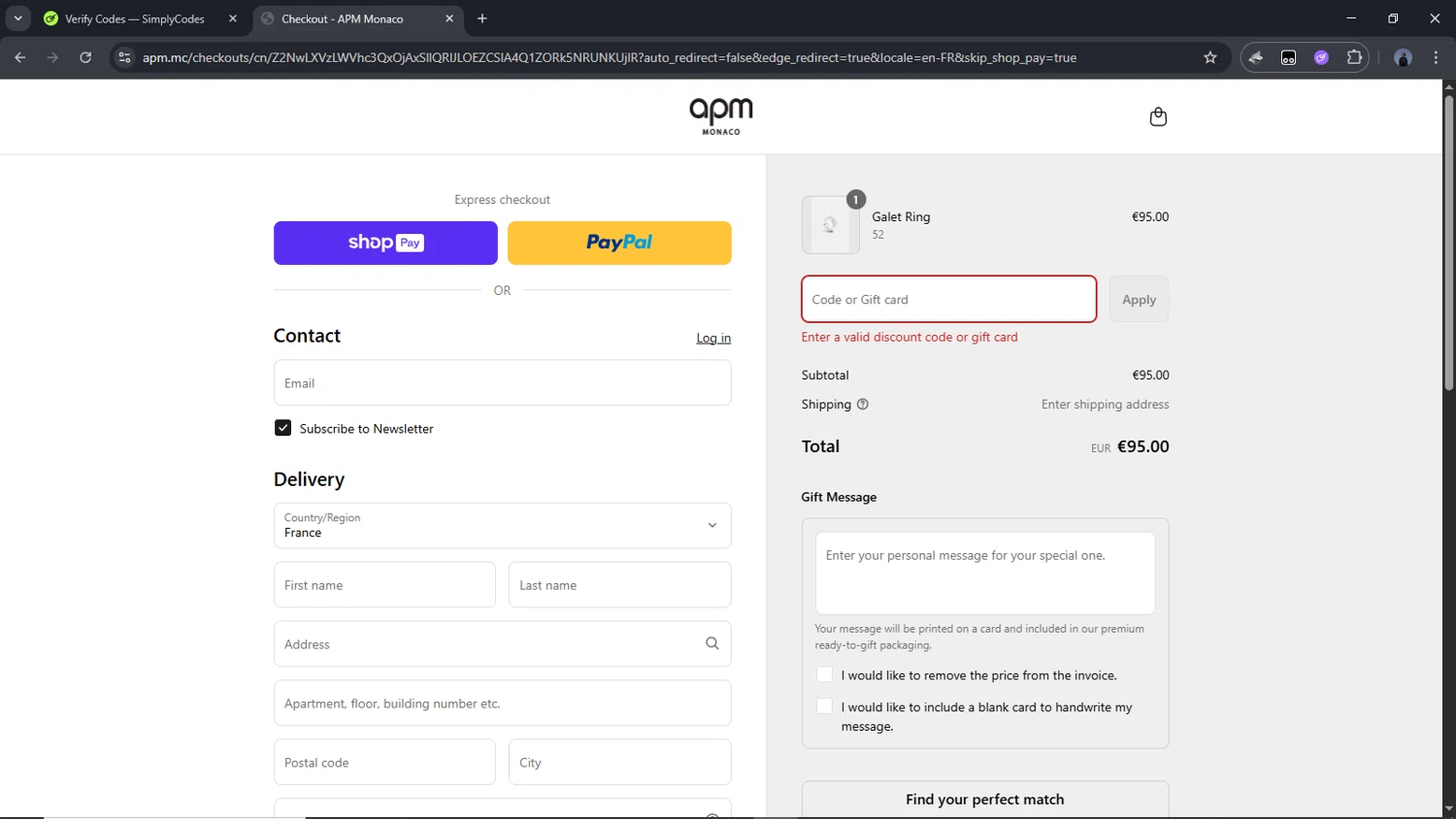Open a new browser tab
This screenshot has height=819, width=1456.
pyautogui.click(x=482, y=18)
